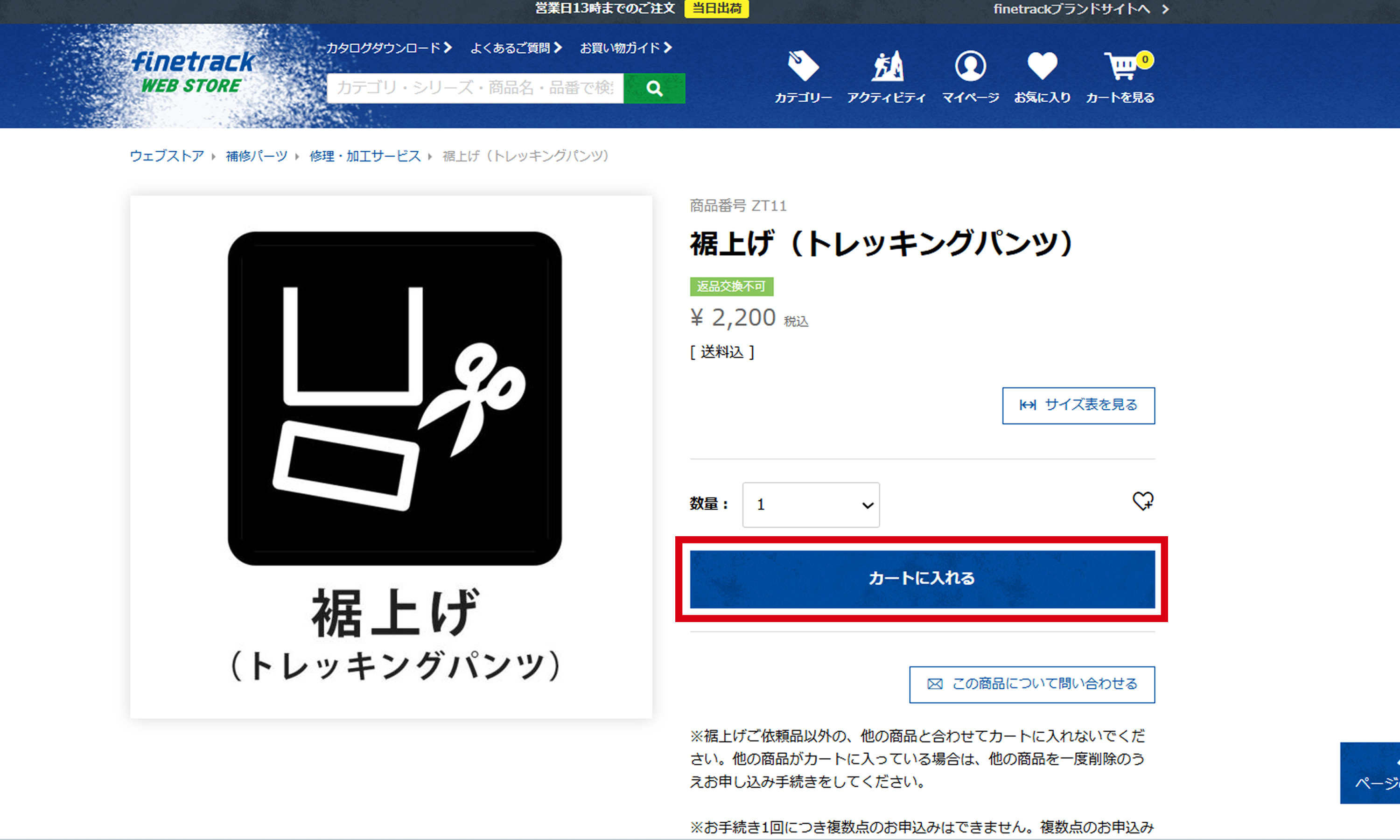
Task: Click 修理・加工サービス breadcrumb link
Action: pos(365,156)
